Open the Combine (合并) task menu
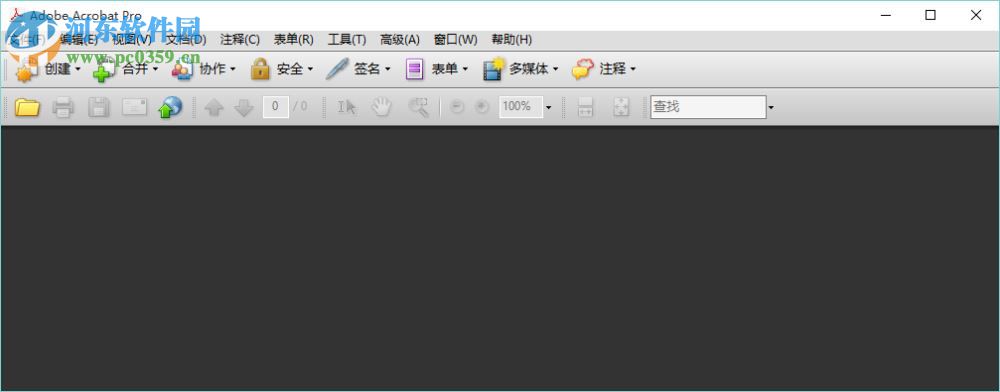 [126, 69]
